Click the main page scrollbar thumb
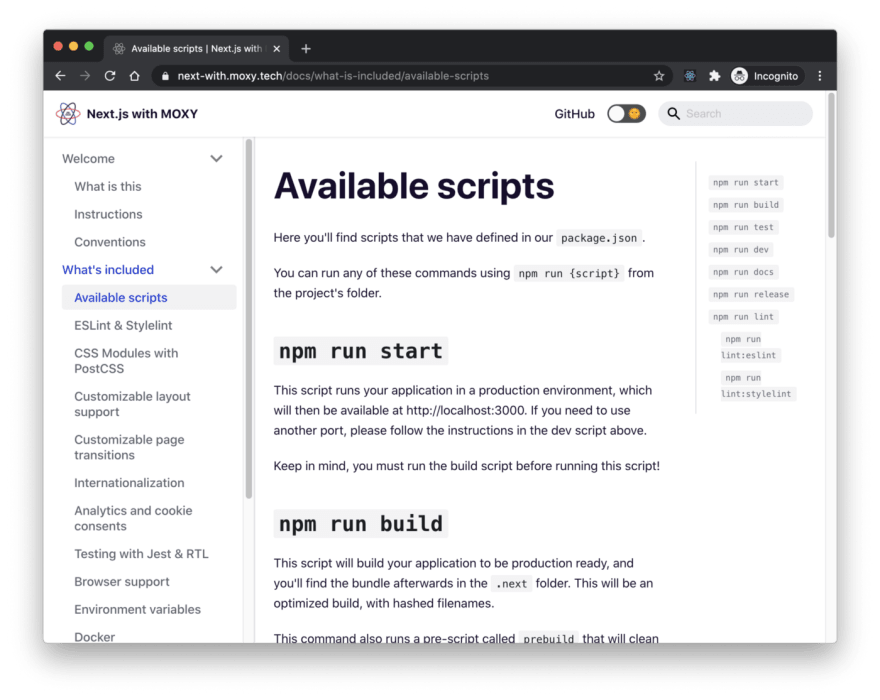The image size is (880, 700). pyautogui.click(x=831, y=166)
